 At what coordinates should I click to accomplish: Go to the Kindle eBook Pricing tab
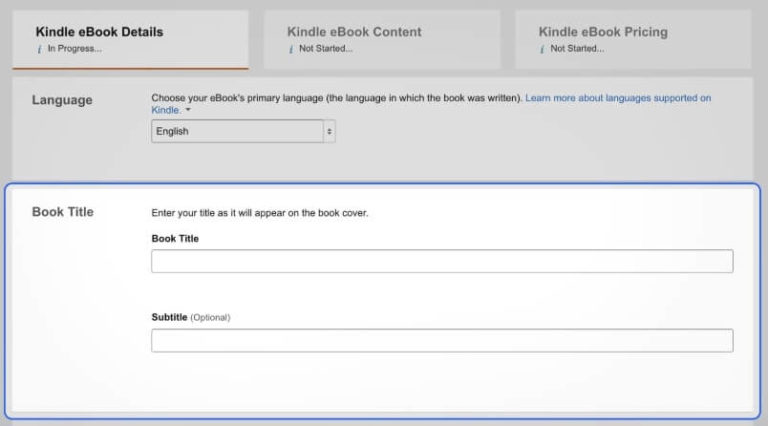point(633,40)
